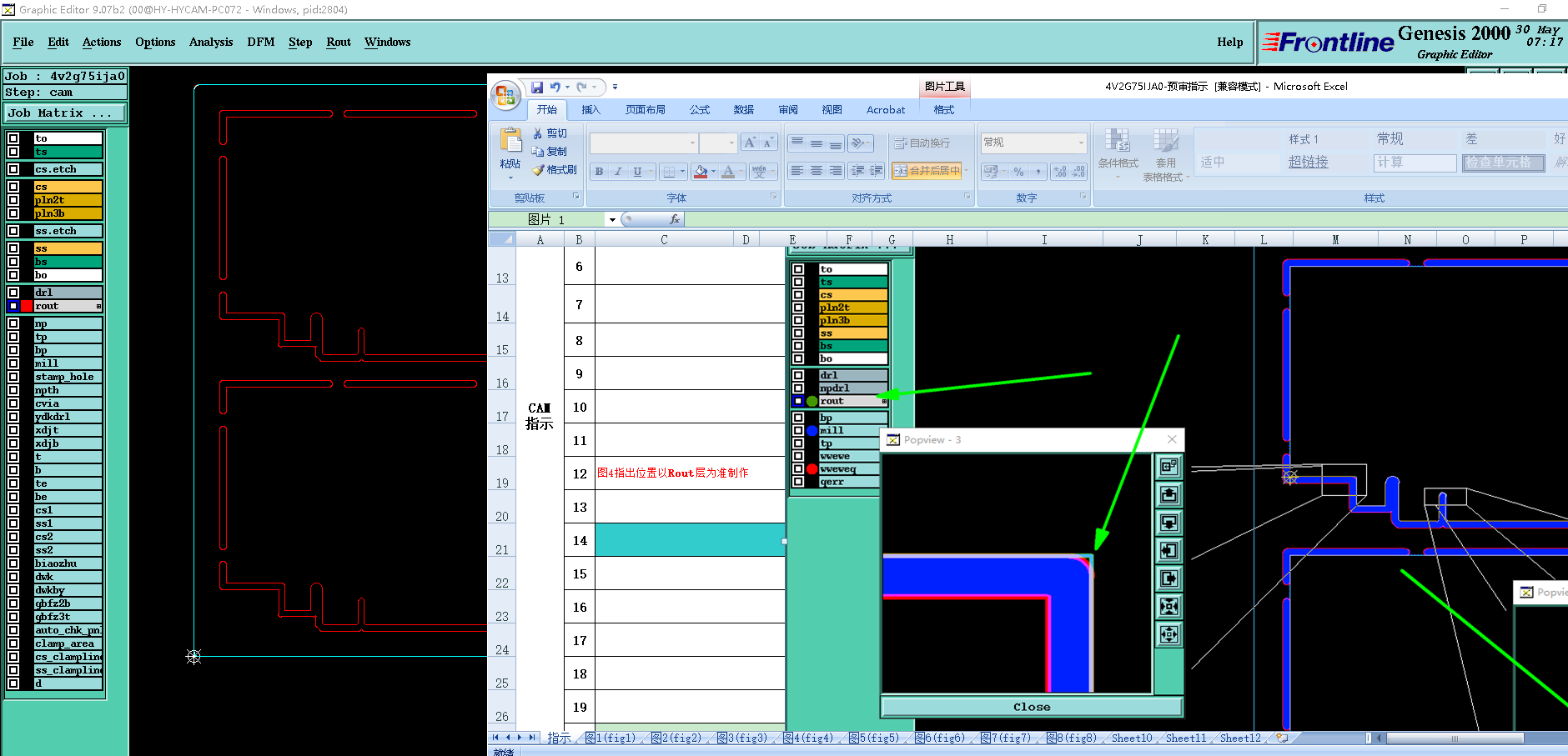The image size is (1568, 756).
Task: Toggle the 'stamp_hole' layer checkbox
Action: pyautogui.click(x=13, y=377)
